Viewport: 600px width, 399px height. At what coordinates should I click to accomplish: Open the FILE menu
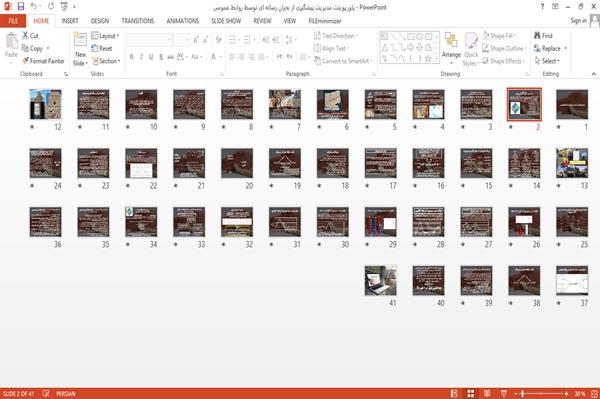[13, 21]
